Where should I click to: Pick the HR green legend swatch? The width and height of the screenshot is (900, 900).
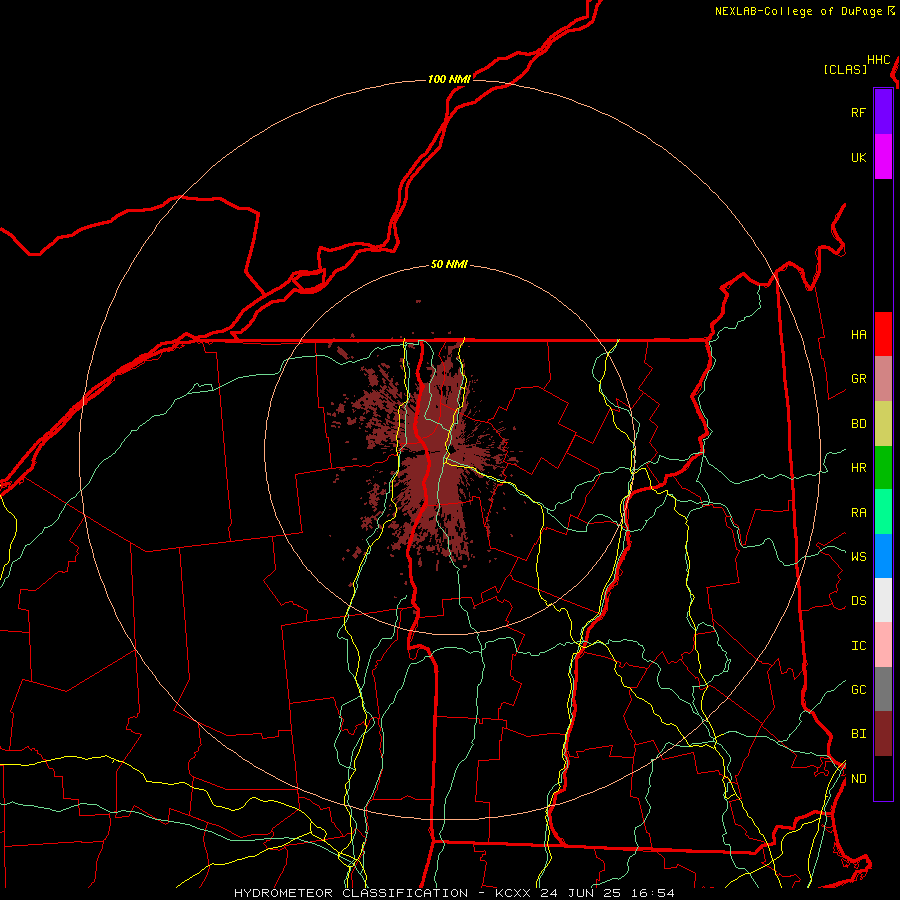coord(883,468)
